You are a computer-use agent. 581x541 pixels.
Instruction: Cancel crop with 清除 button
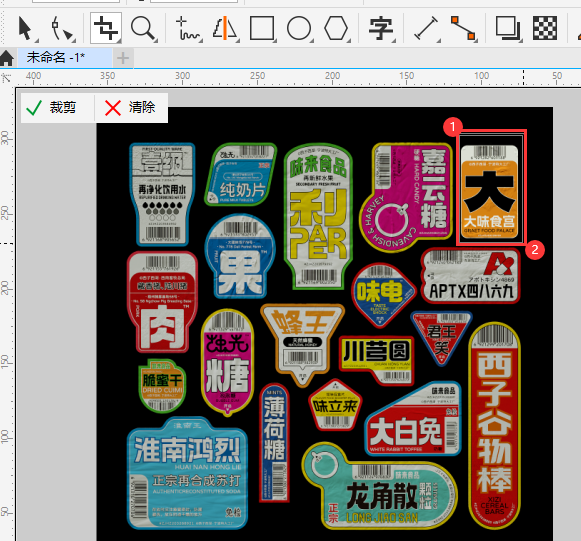coord(130,108)
